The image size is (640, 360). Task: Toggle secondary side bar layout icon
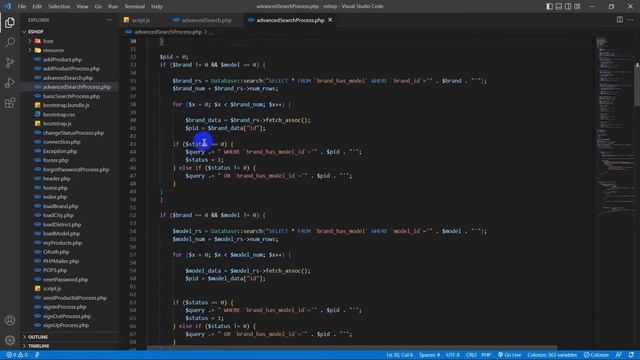pyautogui.click(x=568, y=6)
